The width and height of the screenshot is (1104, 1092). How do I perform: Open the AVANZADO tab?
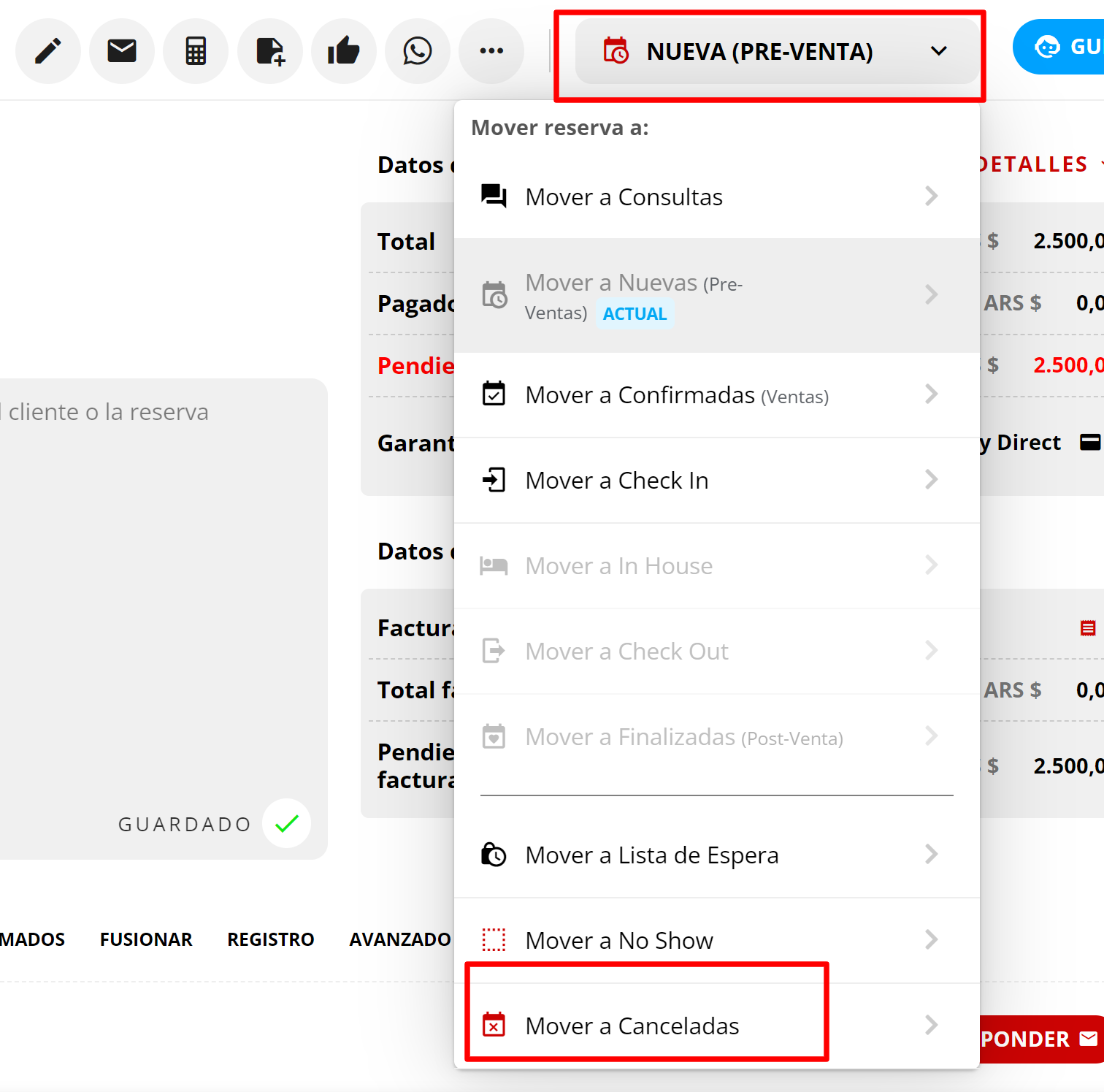click(x=399, y=939)
